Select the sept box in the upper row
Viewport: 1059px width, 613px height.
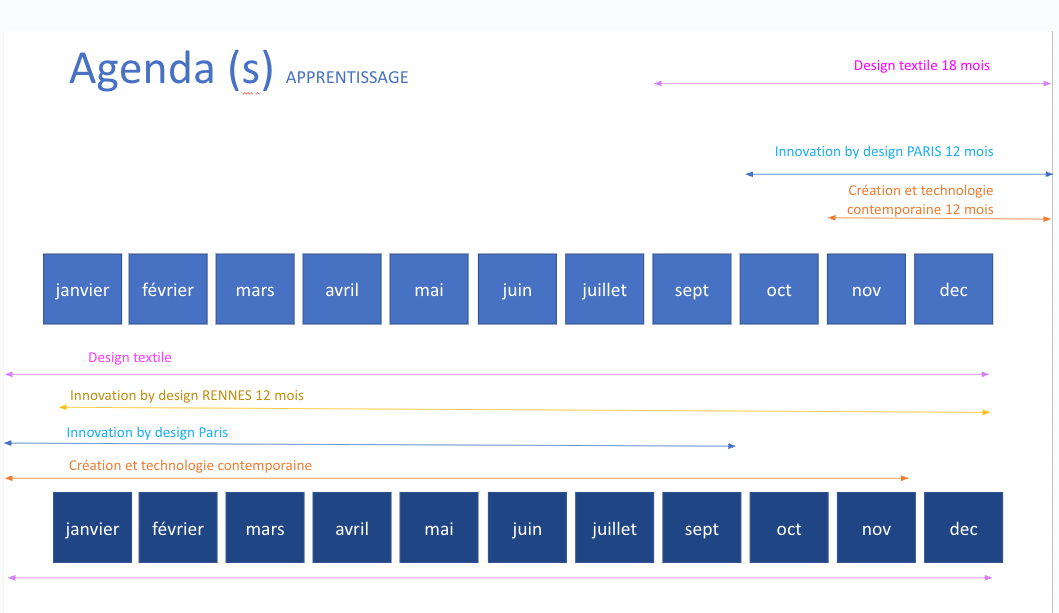(x=691, y=289)
